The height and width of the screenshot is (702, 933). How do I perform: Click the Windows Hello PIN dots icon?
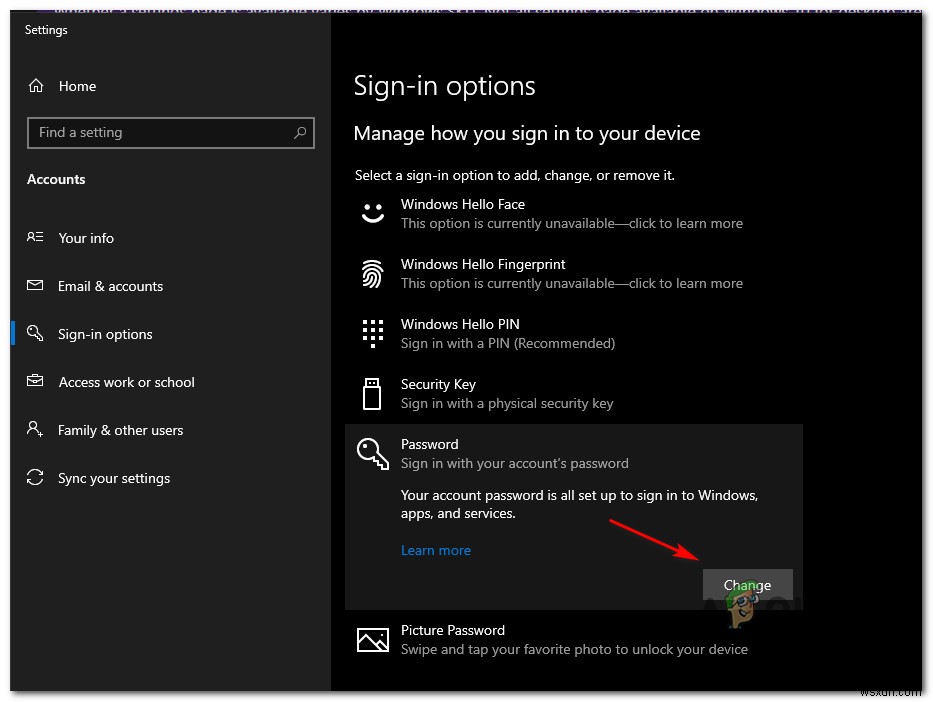(372, 333)
